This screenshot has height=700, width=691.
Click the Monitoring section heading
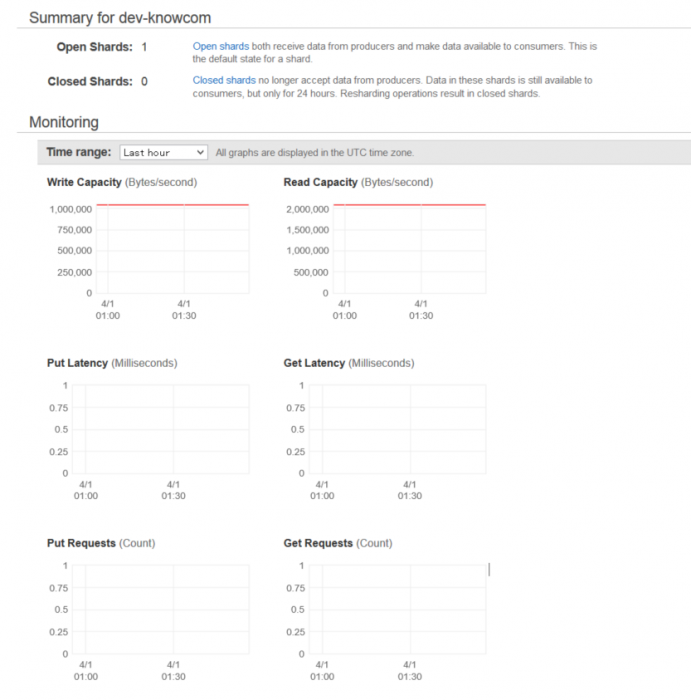tap(64, 122)
